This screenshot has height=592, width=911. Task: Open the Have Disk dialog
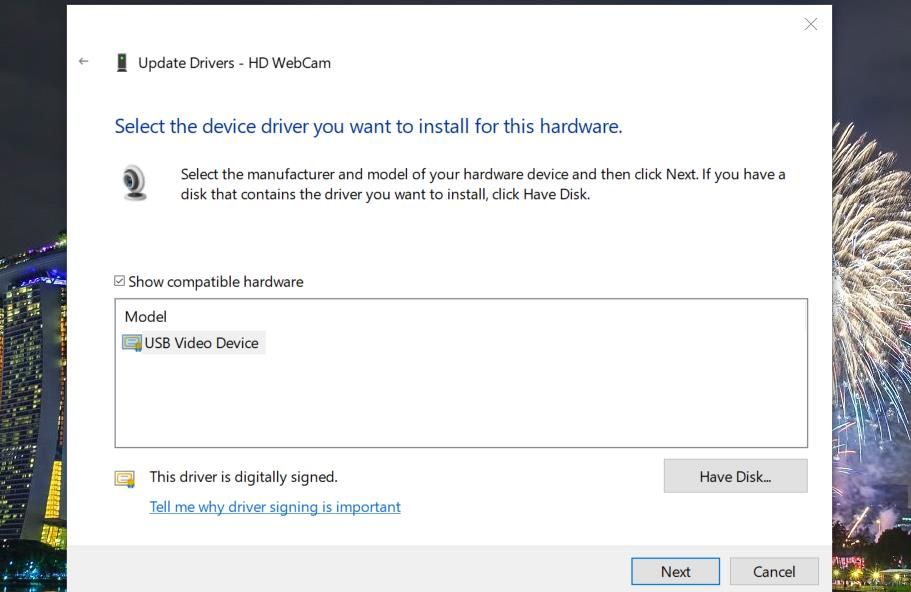tap(736, 476)
